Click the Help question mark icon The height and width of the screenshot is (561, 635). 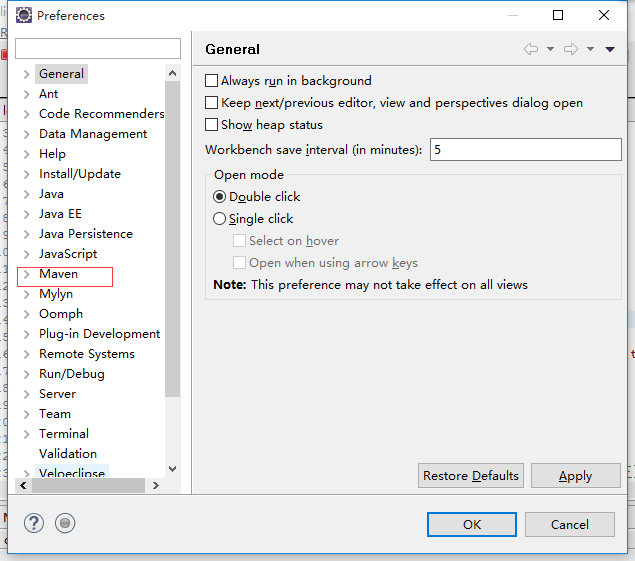pyautogui.click(x=34, y=523)
